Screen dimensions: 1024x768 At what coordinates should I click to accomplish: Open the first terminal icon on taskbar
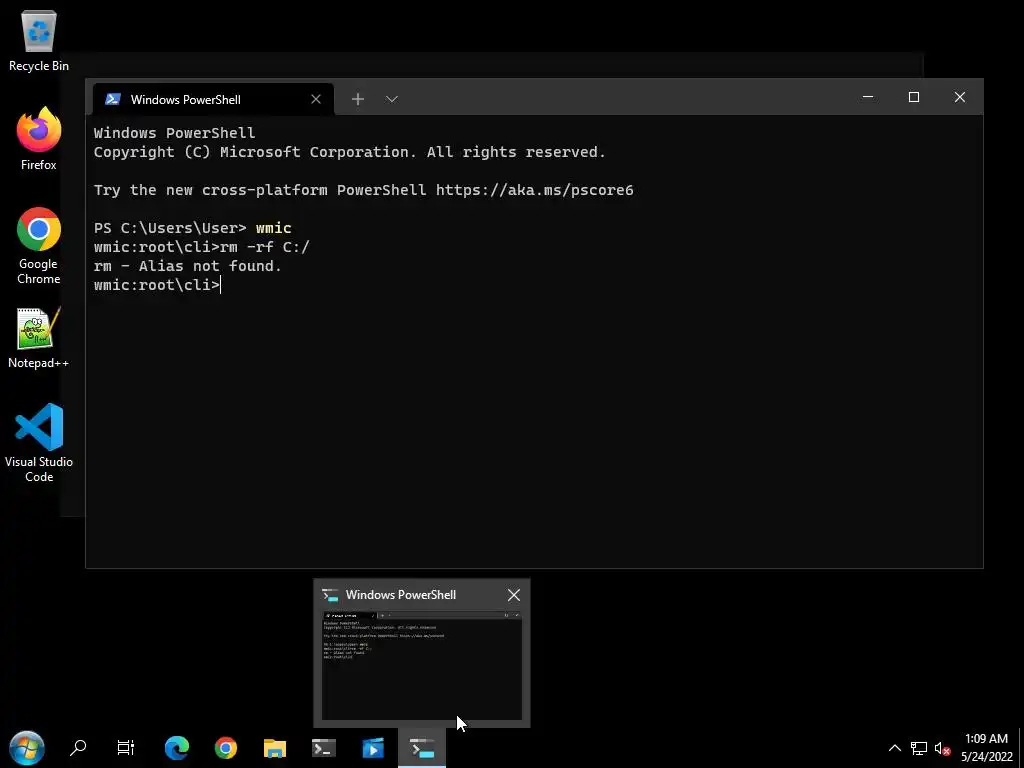[324, 748]
